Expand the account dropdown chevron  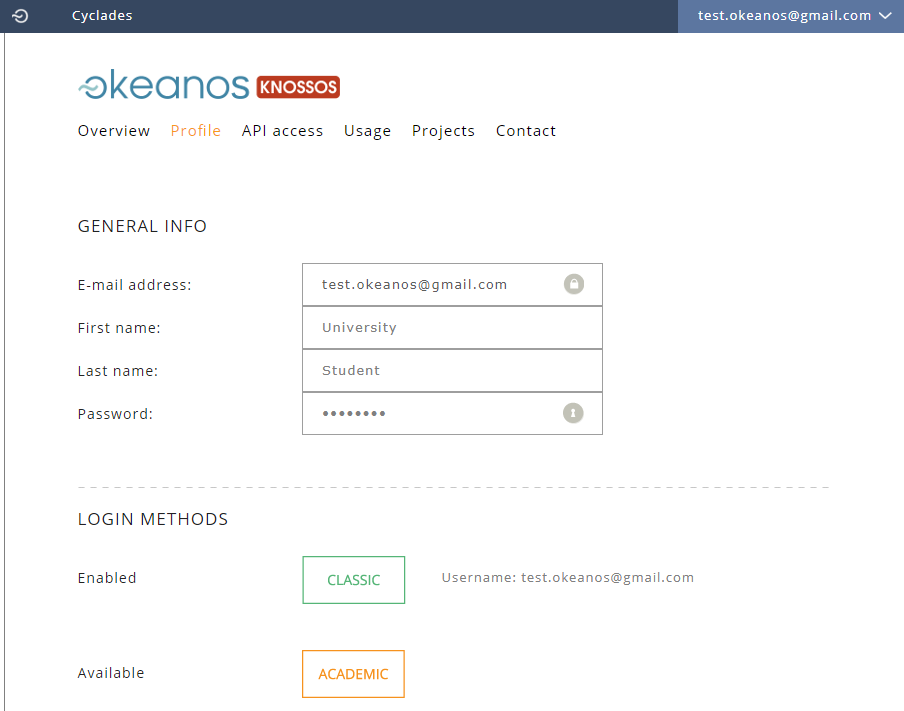pos(885,16)
